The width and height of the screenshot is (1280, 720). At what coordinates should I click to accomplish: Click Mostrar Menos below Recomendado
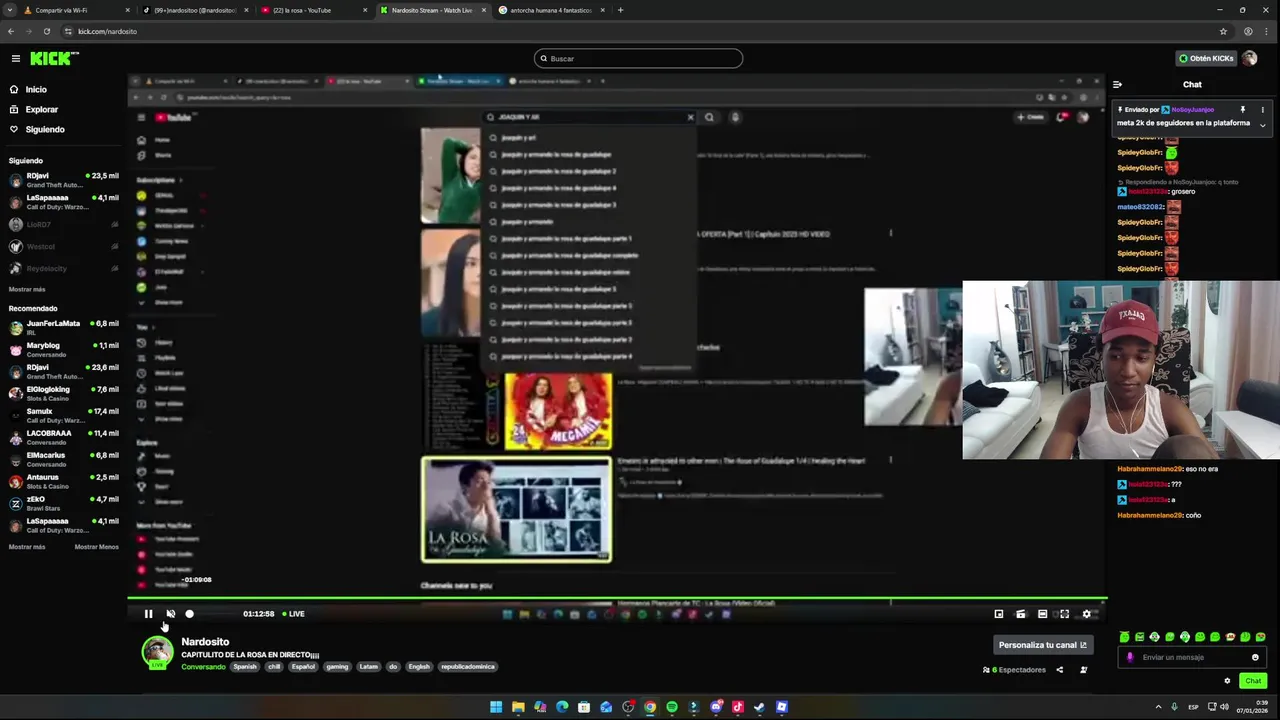coord(96,547)
